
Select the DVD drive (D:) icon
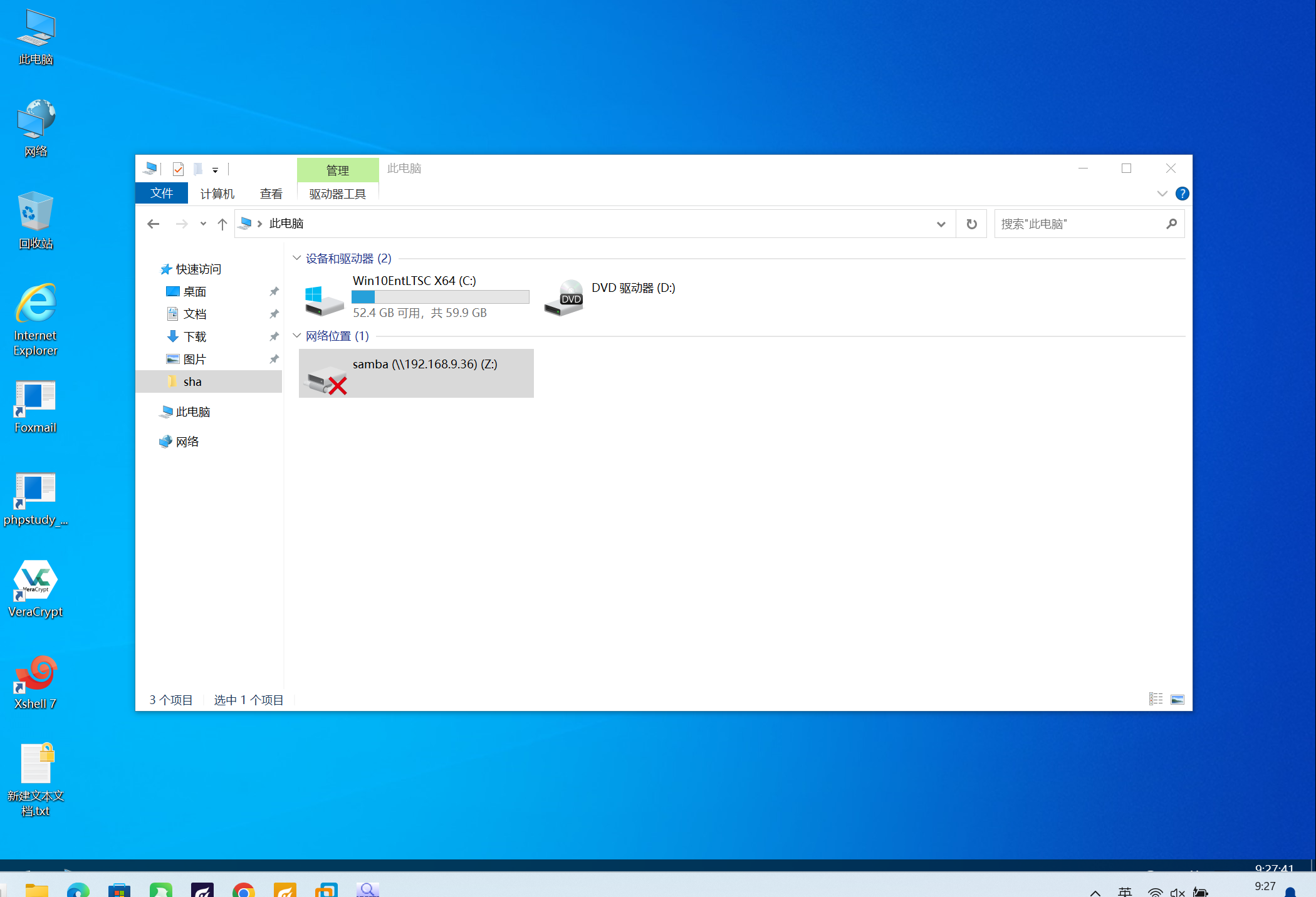pyautogui.click(x=564, y=298)
